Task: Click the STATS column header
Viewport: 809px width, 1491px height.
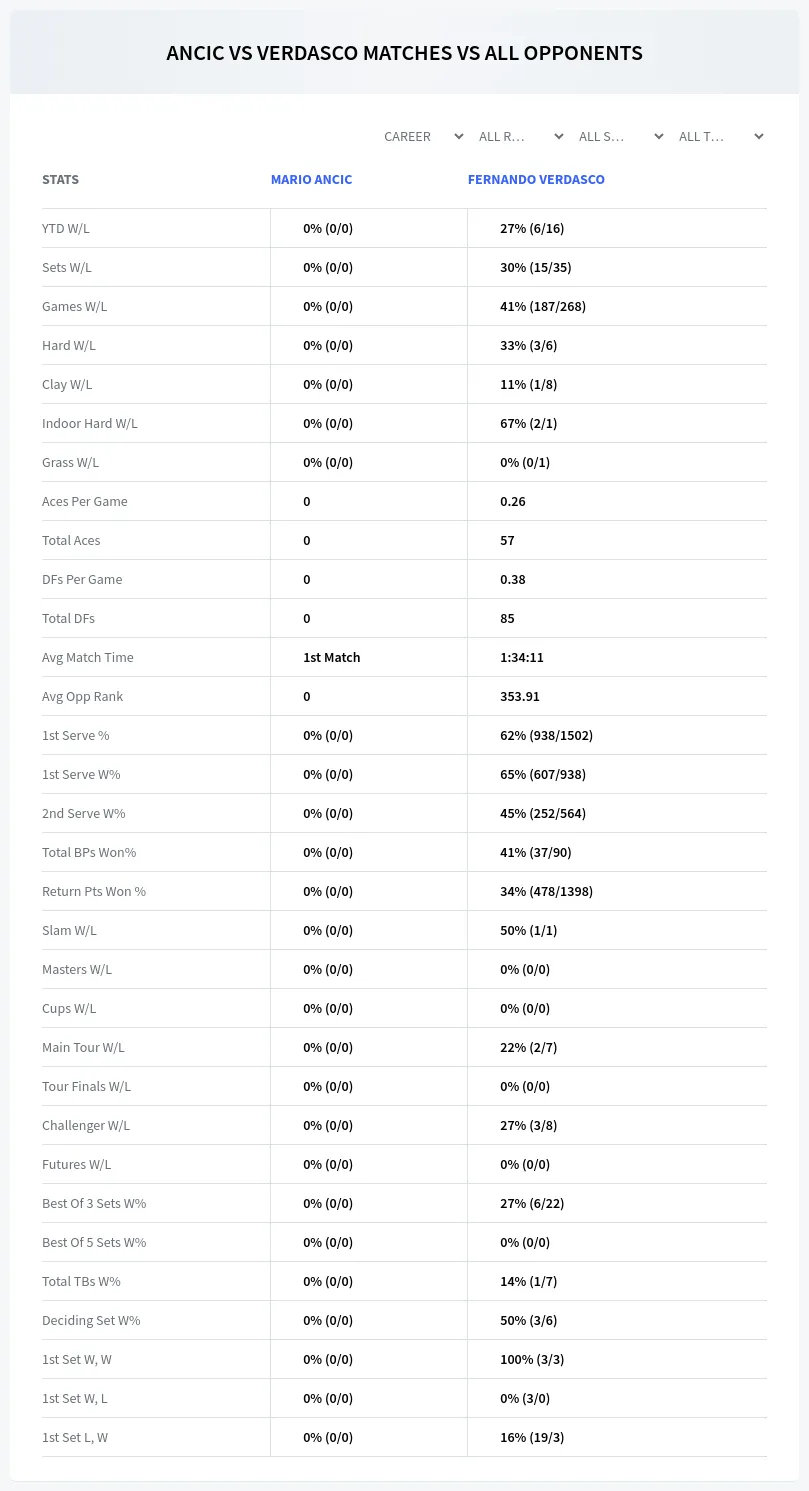Action: pyautogui.click(x=60, y=180)
